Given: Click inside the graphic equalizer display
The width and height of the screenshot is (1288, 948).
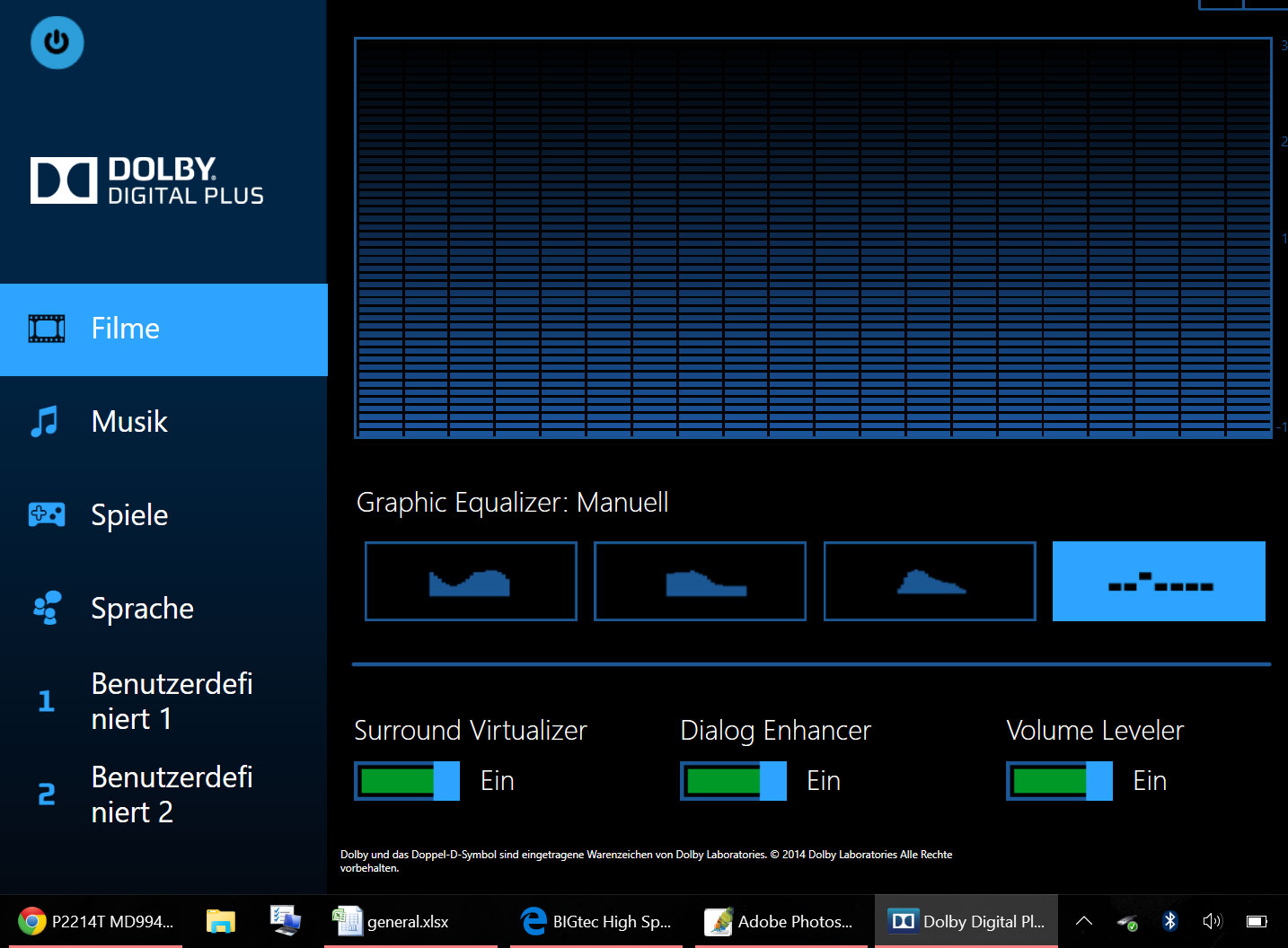Looking at the screenshot, I should (x=813, y=238).
